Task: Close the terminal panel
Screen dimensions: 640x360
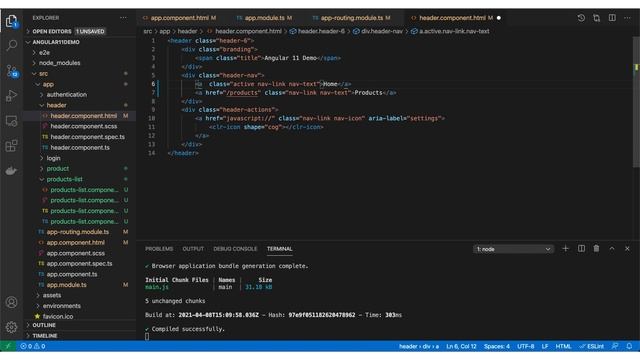Action: (627, 249)
